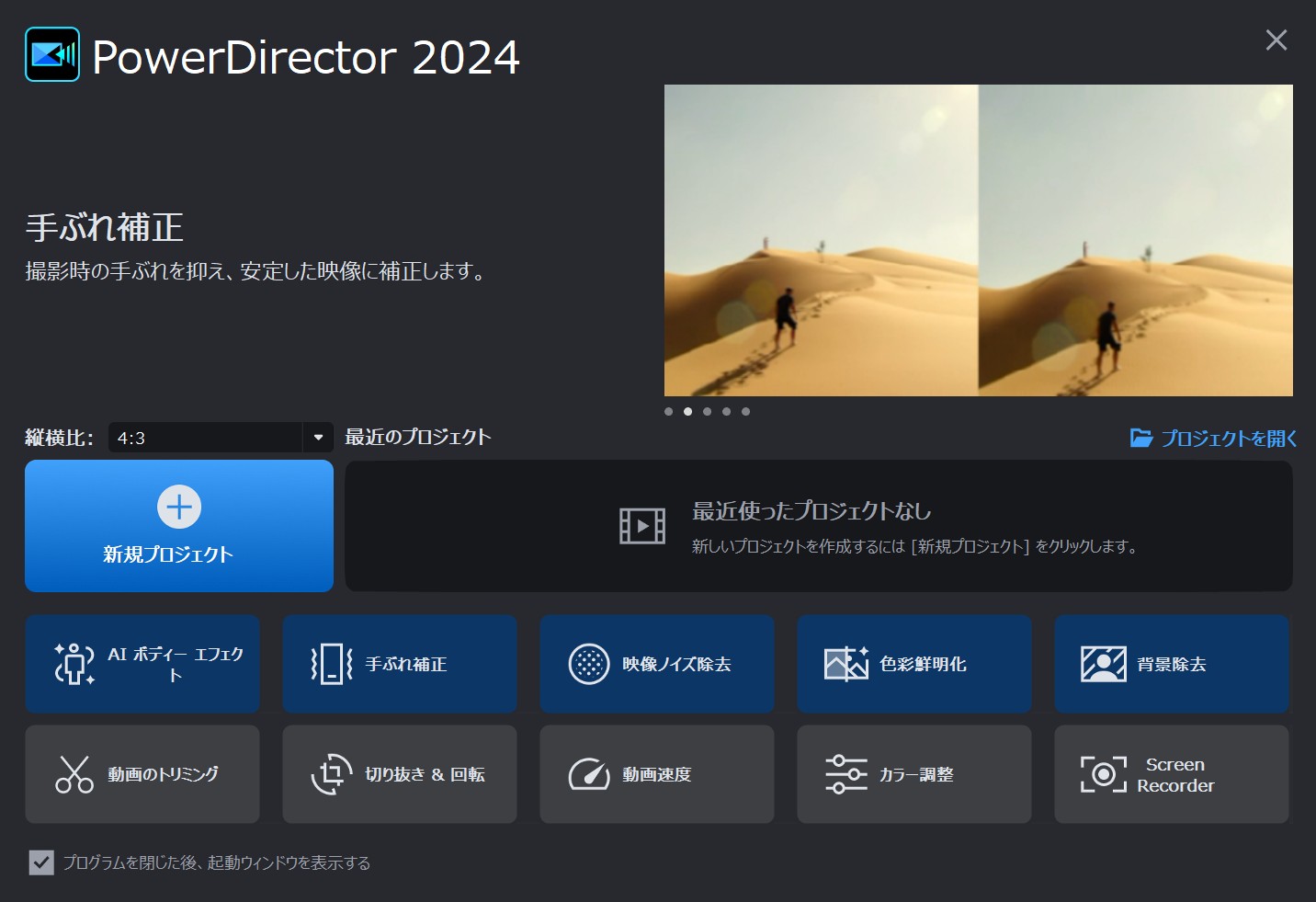
Task: Open 切り抜き & 回転 crop and rotate
Action: point(400,774)
